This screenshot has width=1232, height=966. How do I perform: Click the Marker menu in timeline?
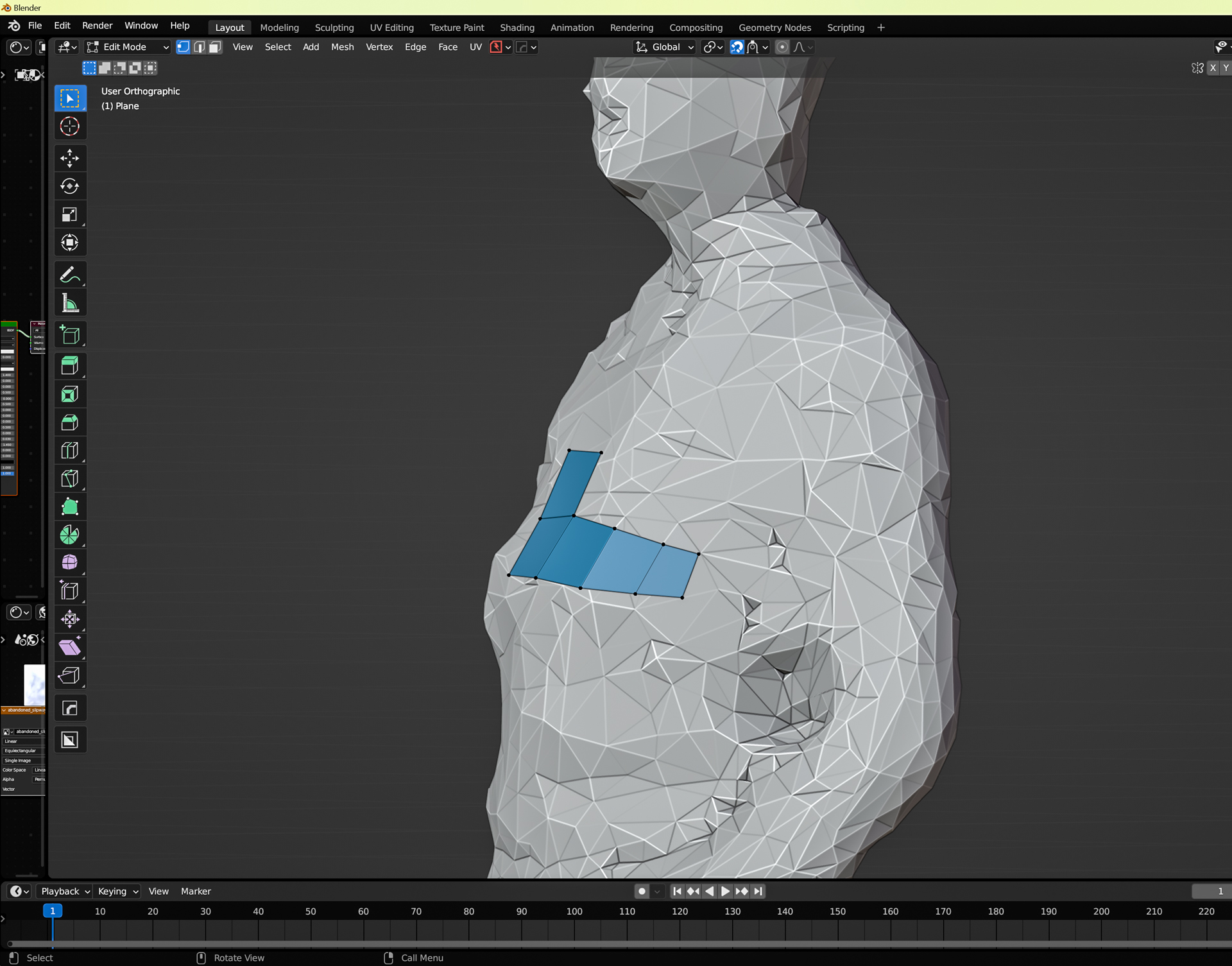pos(196,891)
